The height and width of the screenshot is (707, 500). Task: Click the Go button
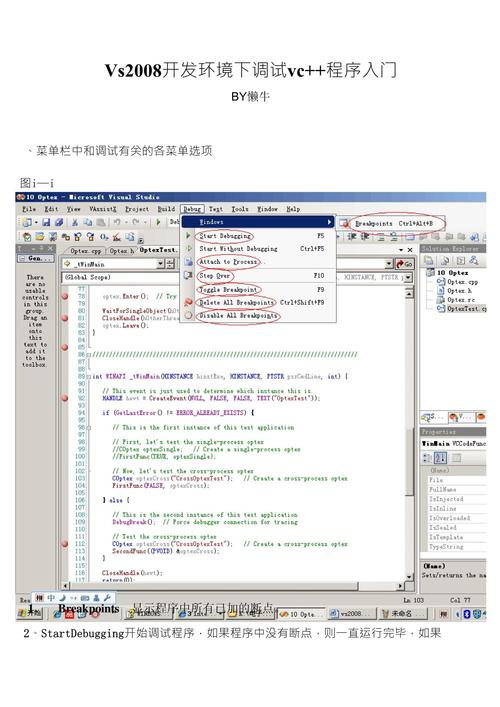(404, 264)
